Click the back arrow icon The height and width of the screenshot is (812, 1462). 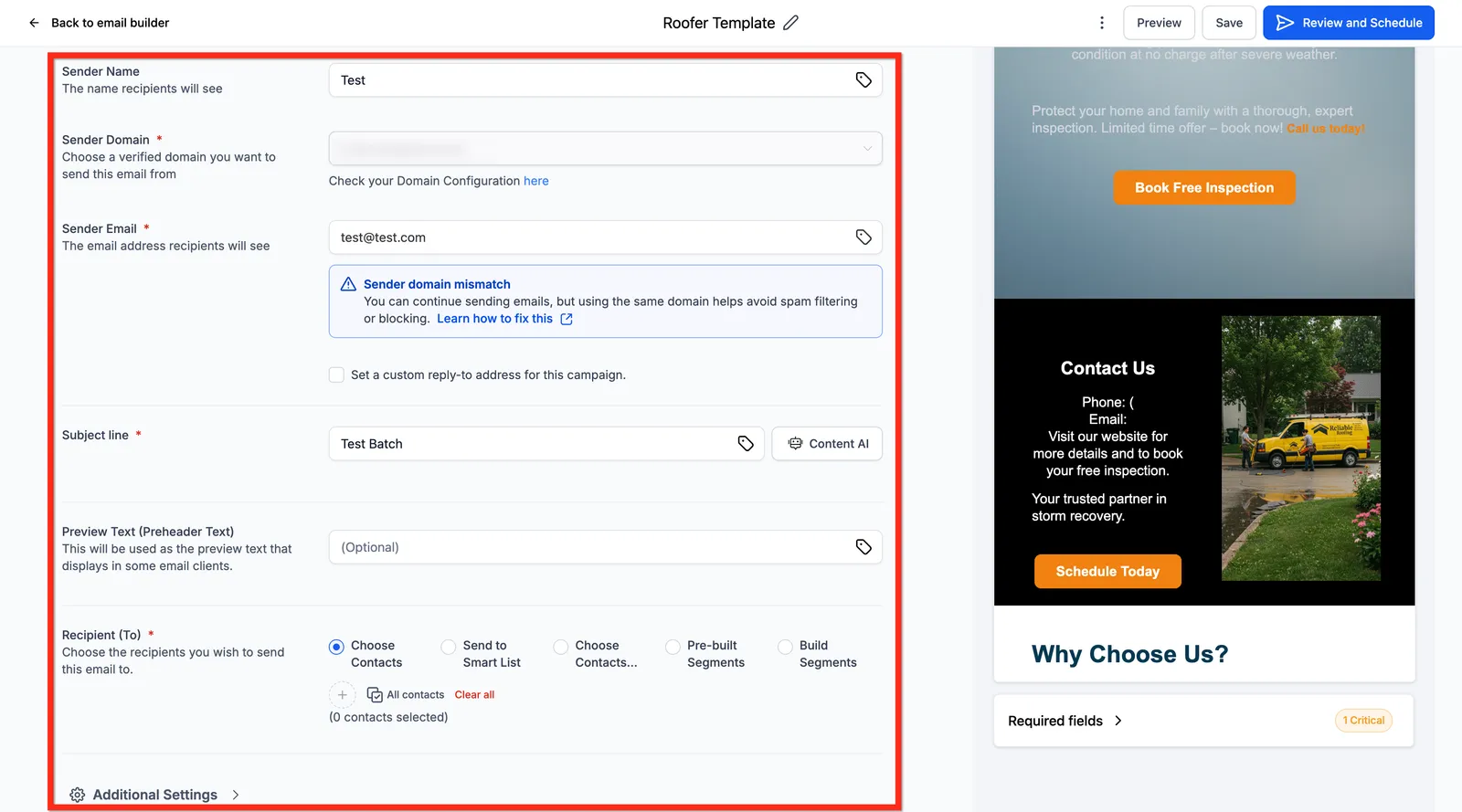pos(34,23)
